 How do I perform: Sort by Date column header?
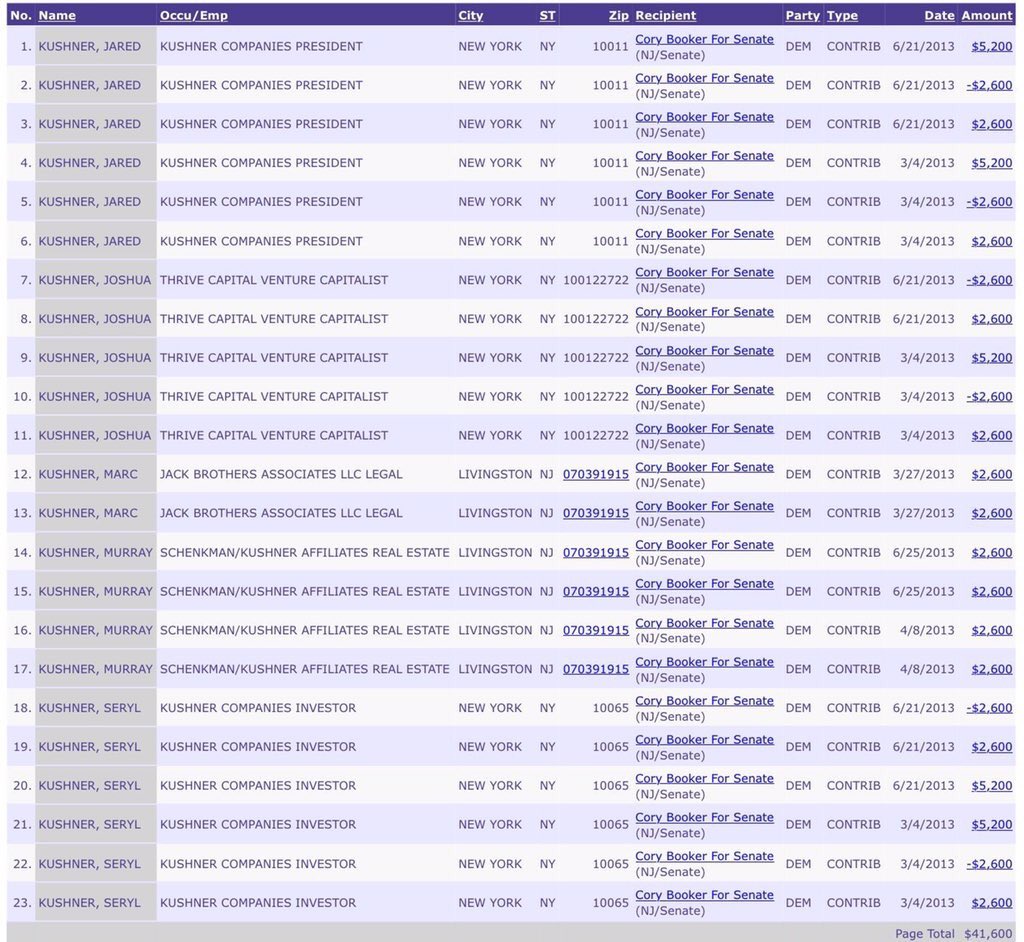939,15
